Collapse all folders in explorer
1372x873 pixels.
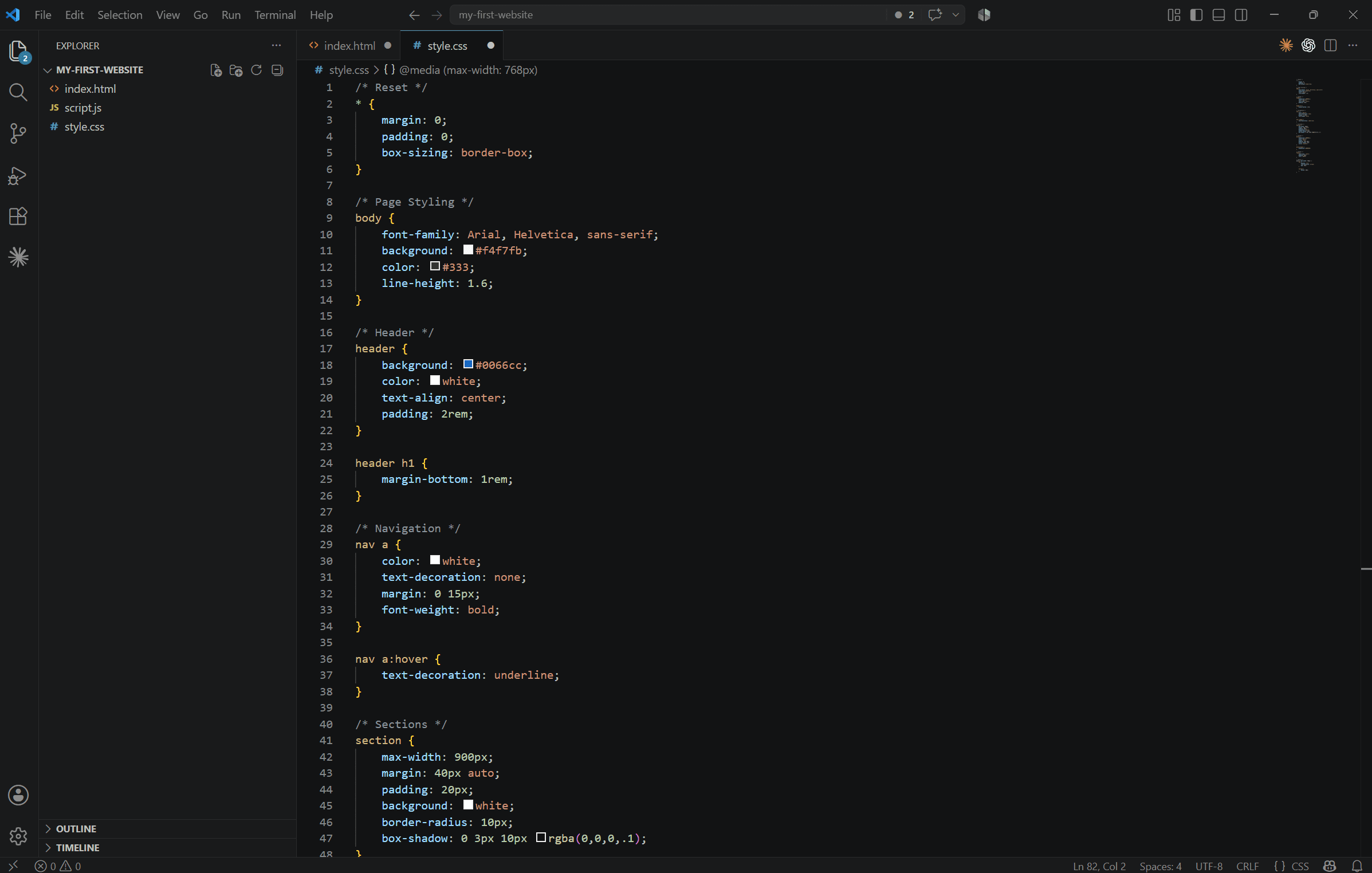(277, 70)
